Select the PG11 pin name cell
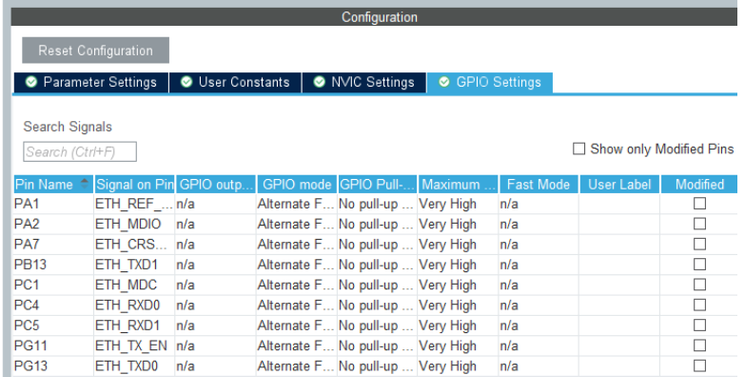 point(53,346)
